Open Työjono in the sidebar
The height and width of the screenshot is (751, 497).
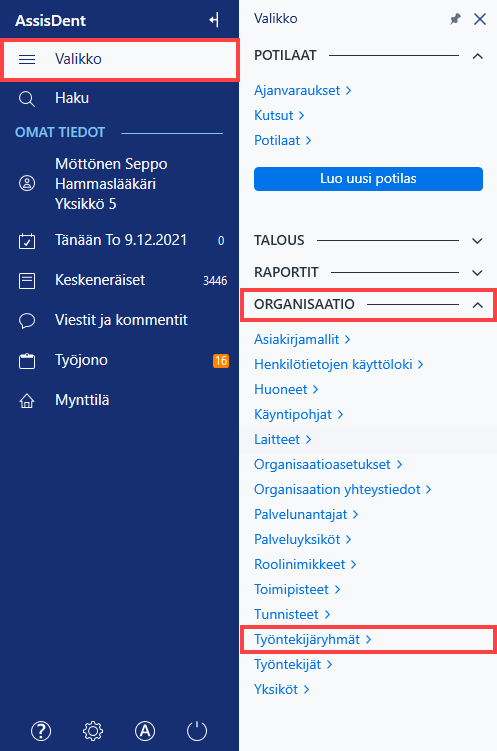click(x=81, y=360)
